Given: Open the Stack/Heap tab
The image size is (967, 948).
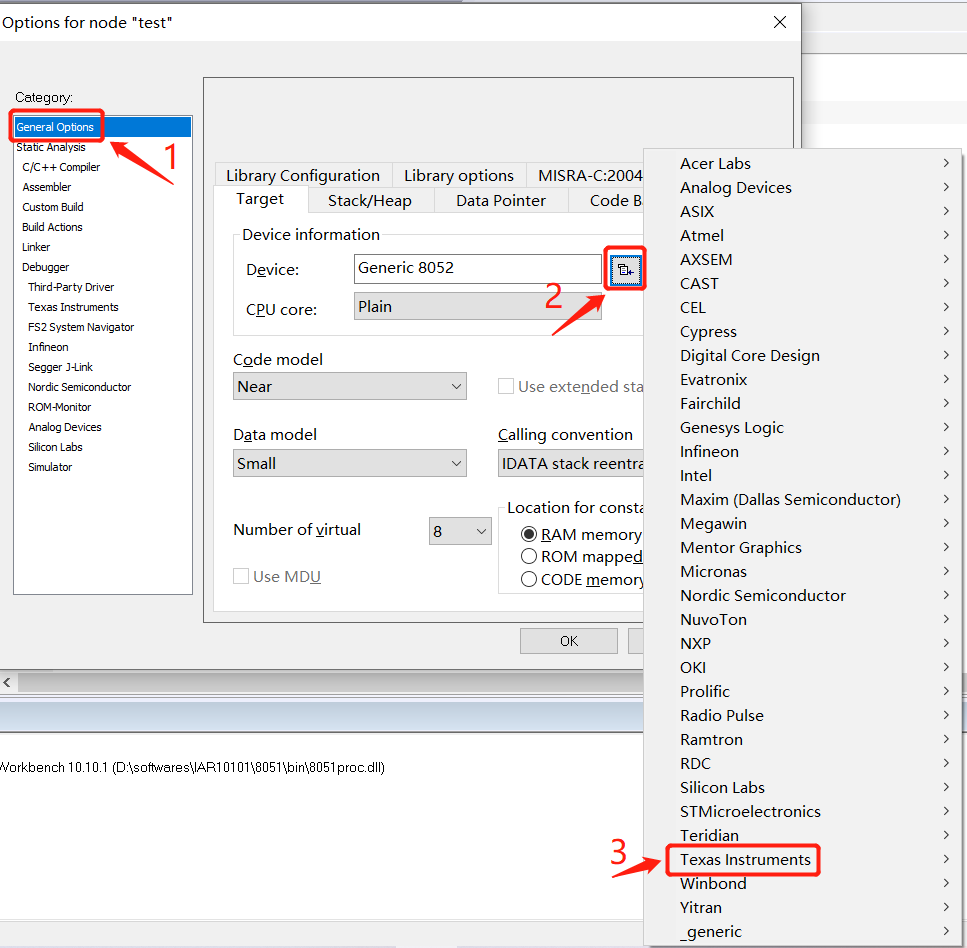Looking at the screenshot, I should click(369, 200).
